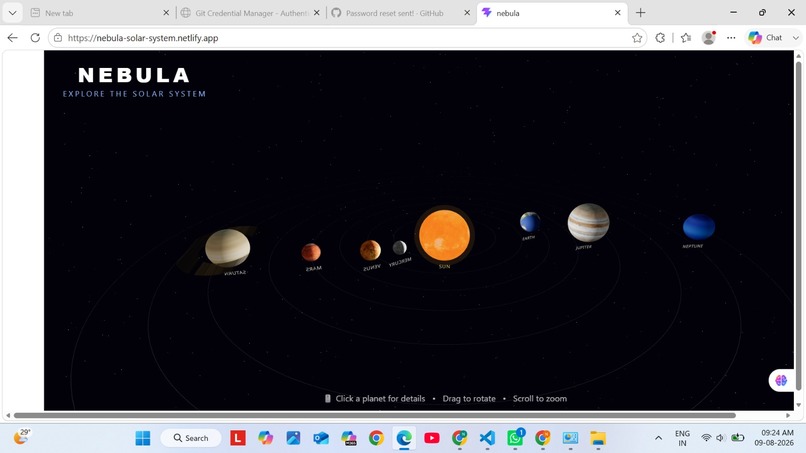
Task: Switch to Password reset sent GitHub tab
Action: click(x=401, y=13)
